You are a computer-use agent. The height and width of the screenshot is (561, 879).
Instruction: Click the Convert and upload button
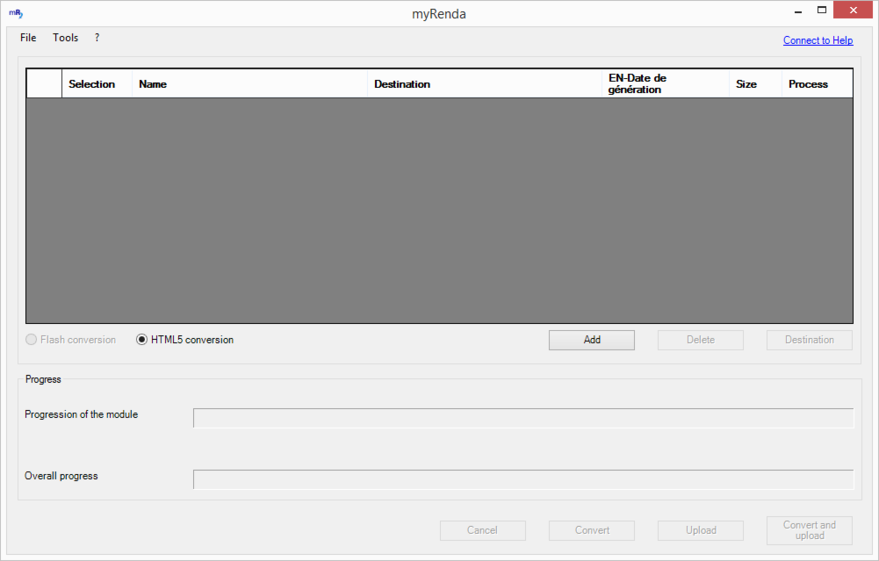[809, 530]
